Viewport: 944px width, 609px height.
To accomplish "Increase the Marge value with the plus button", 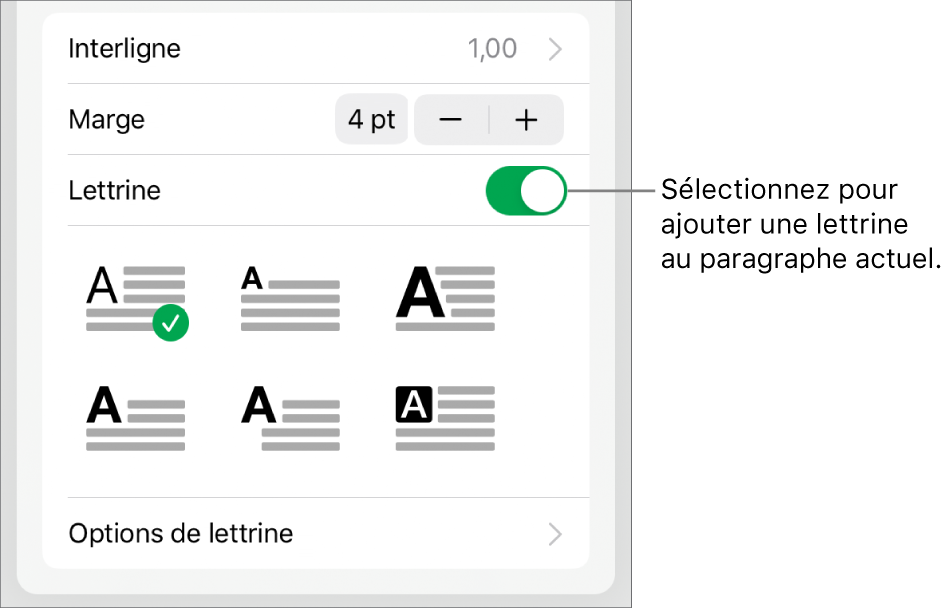I will click(x=526, y=119).
